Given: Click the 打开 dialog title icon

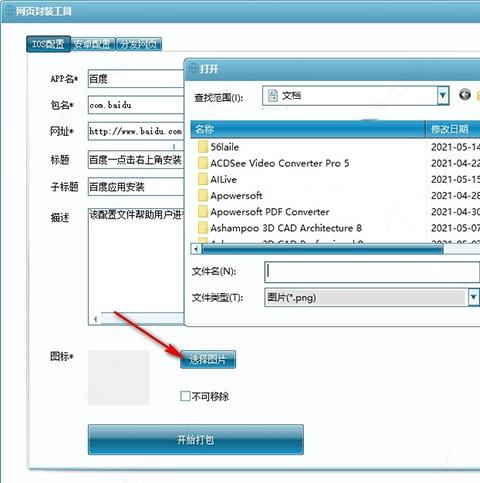Looking at the screenshot, I should pos(193,69).
